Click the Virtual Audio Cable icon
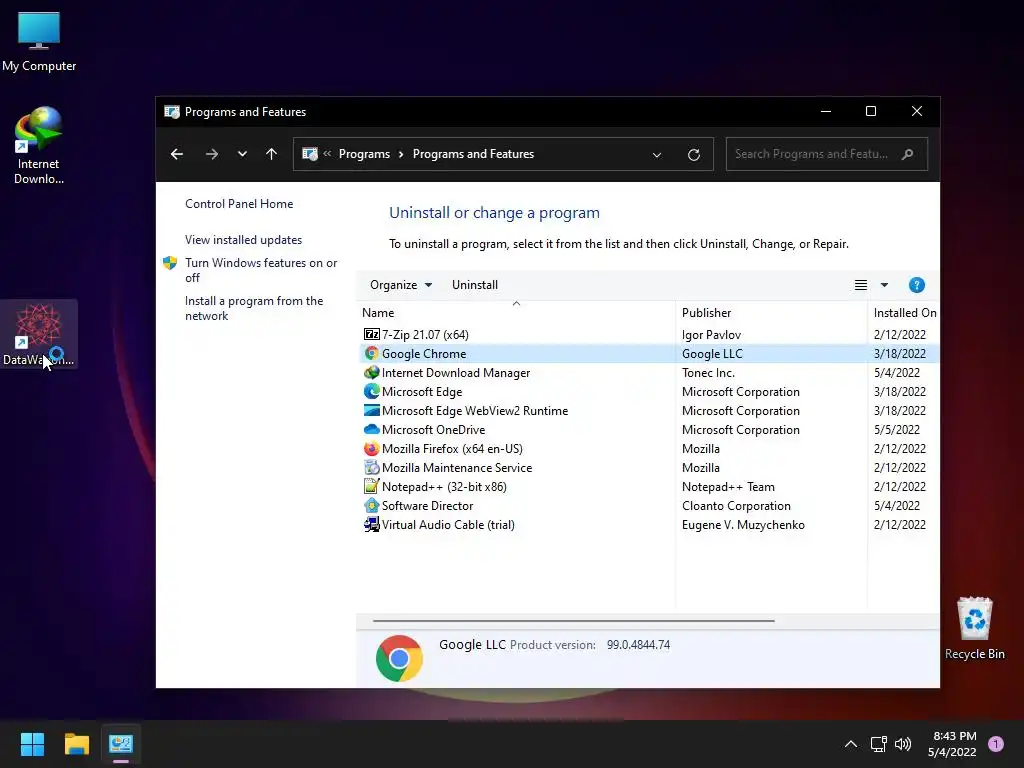 [x=372, y=524]
